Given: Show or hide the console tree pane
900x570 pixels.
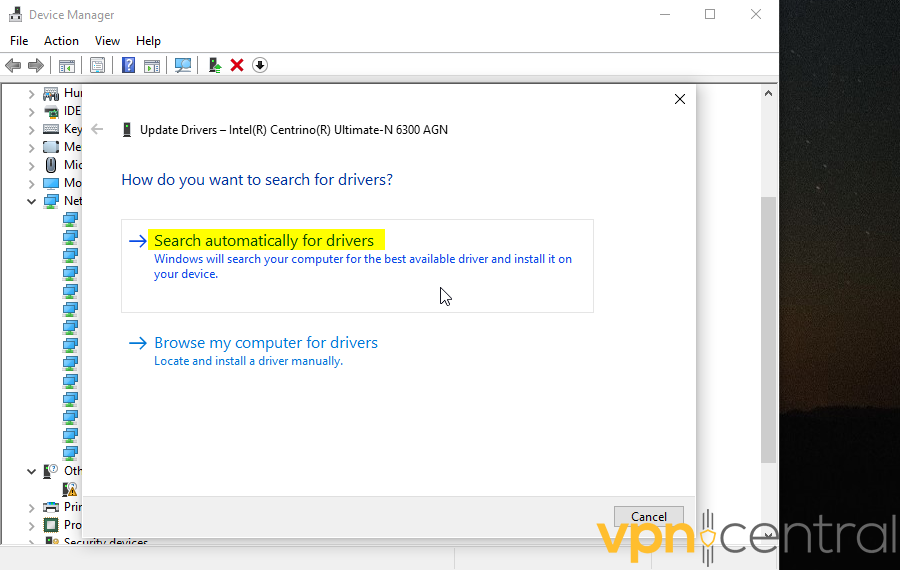Looking at the screenshot, I should 67,65.
